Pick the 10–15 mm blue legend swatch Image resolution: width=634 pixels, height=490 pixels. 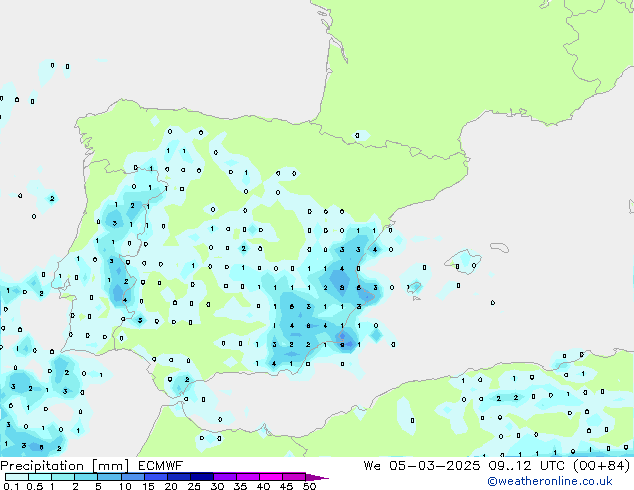pyautogui.click(x=132, y=477)
